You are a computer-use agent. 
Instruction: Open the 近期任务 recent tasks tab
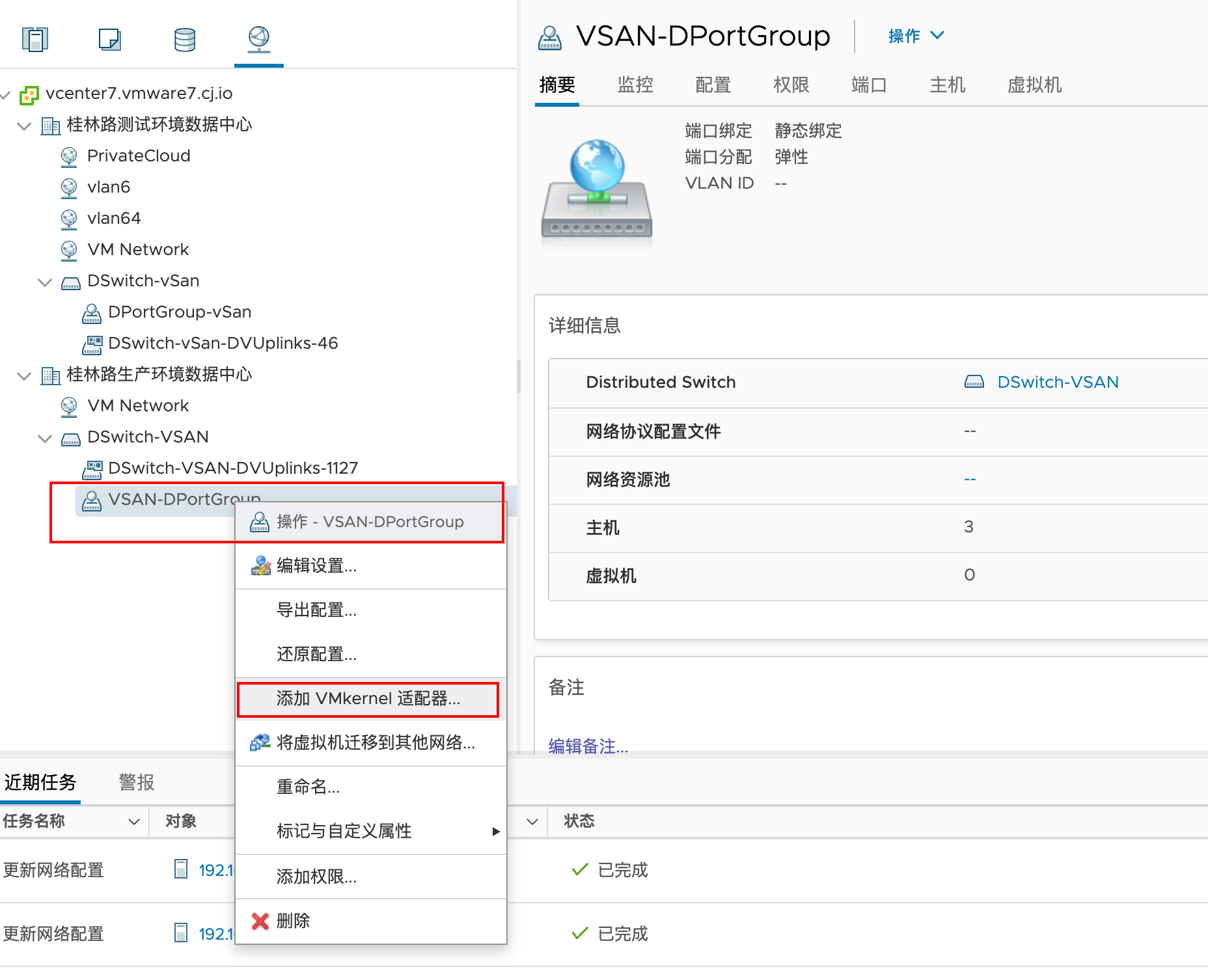point(40,782)
